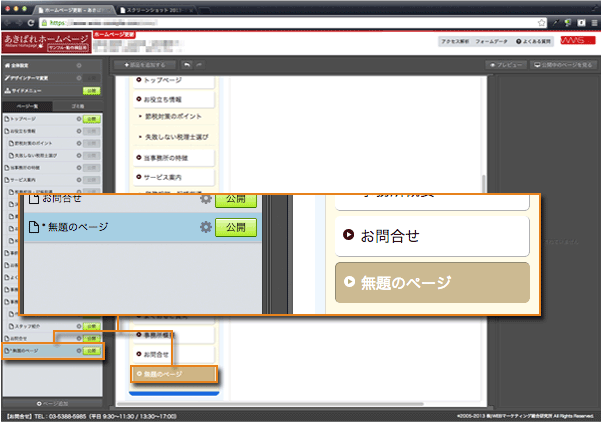This screenshot has height=422, width=601.
Task: Click the 部品を追加する button
Action: pyautogui.click(x=144, y=64)
